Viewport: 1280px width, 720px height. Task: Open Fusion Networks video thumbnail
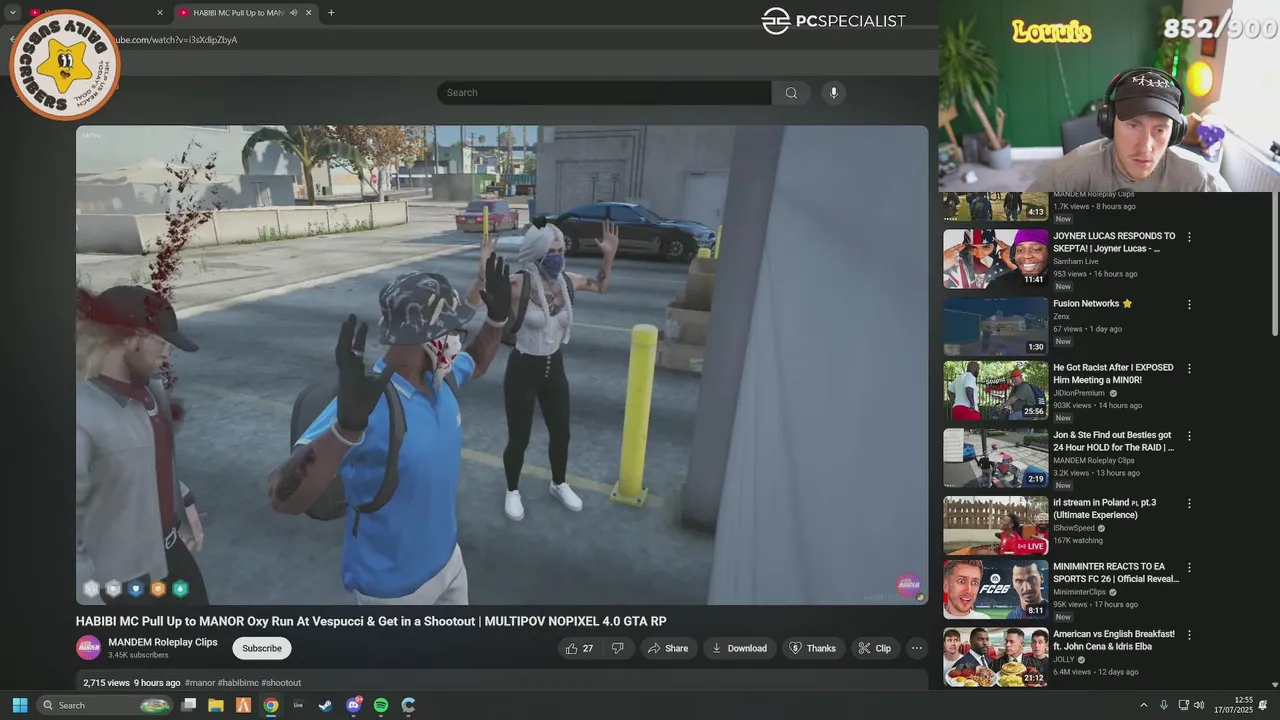(996, 325)
